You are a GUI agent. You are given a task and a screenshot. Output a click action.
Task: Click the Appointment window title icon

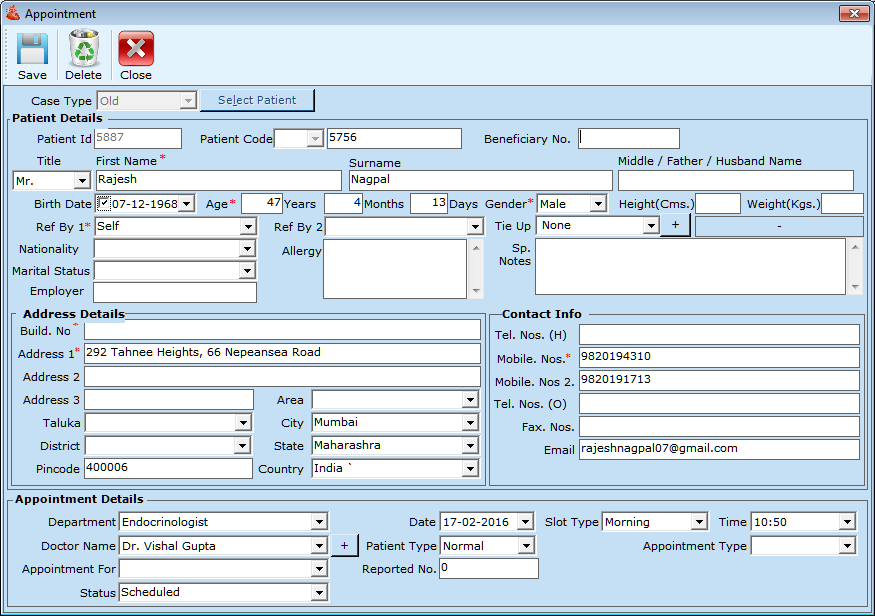pos(12,14)
